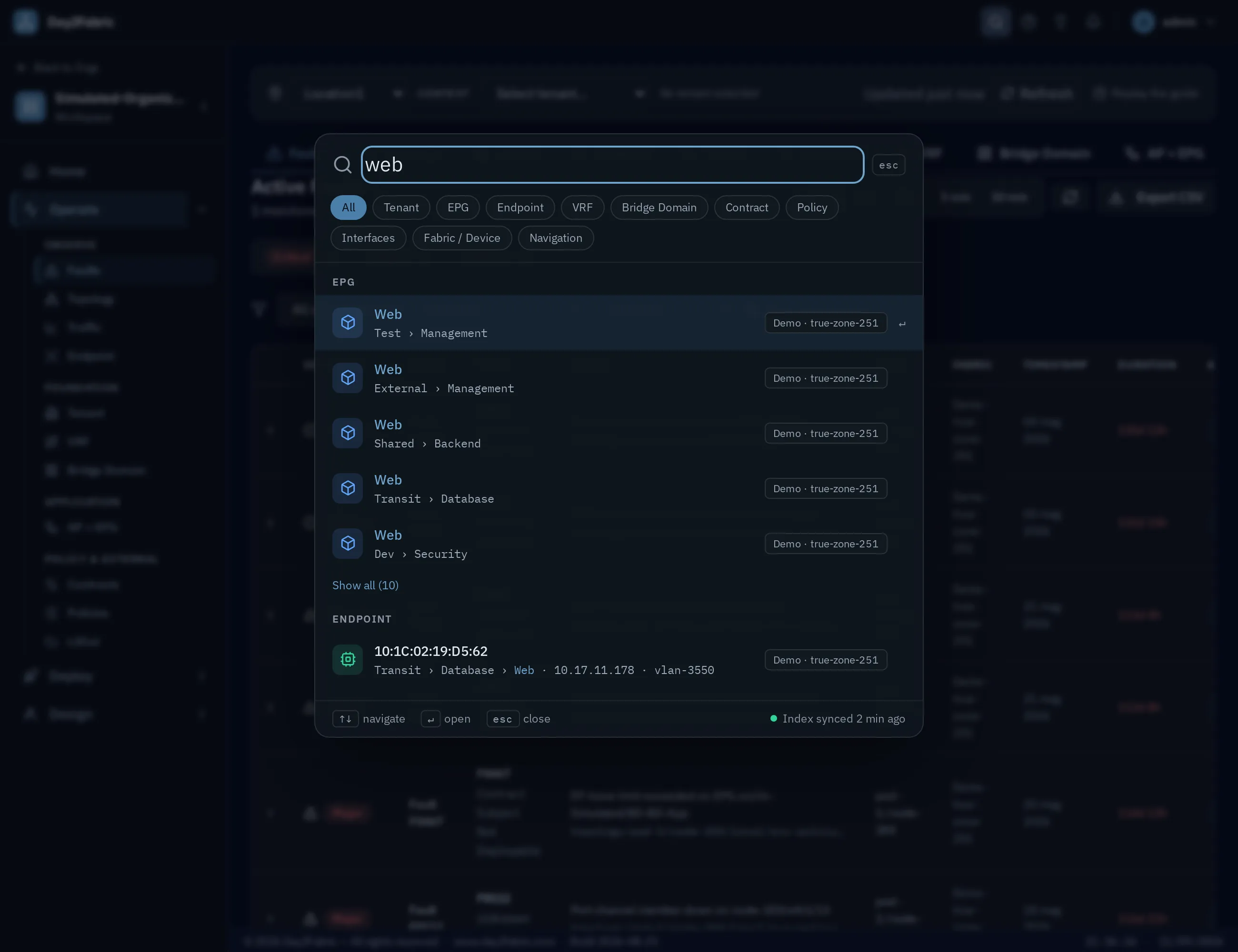This screenshot has width=1238, height=952.
Task: Filter results by Fabric / Device
Action: click(x=461, y=238)
